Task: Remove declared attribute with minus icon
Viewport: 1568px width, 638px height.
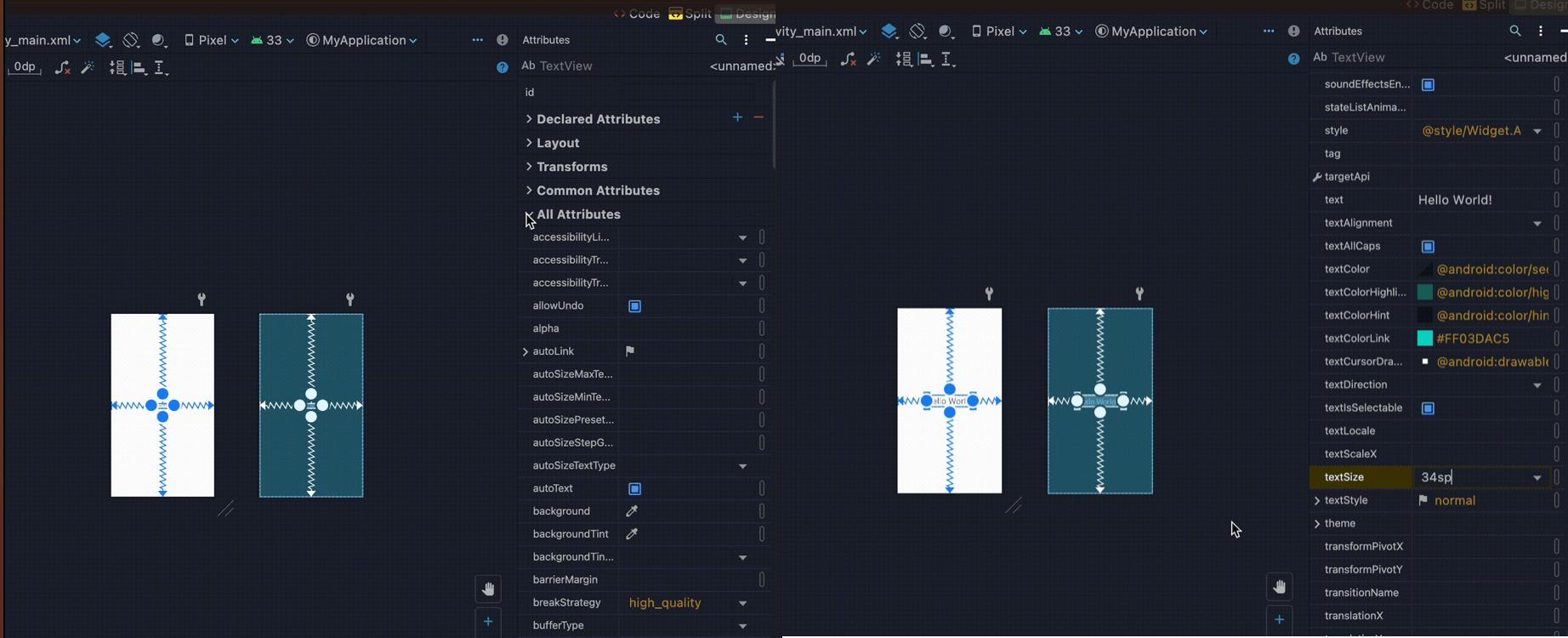Action: pos(758,117)
